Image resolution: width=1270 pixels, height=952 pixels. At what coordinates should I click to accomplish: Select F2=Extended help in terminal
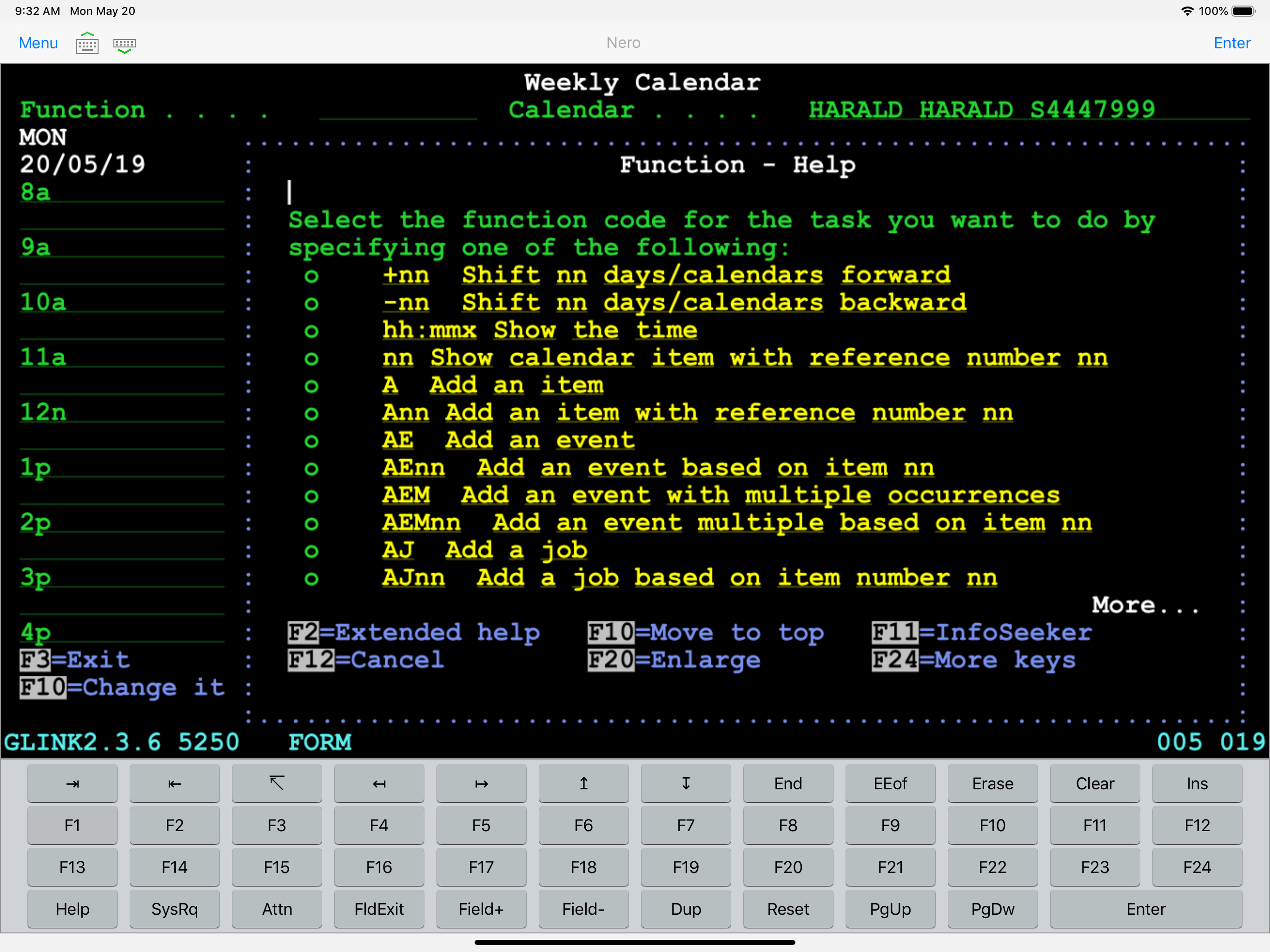414,633
